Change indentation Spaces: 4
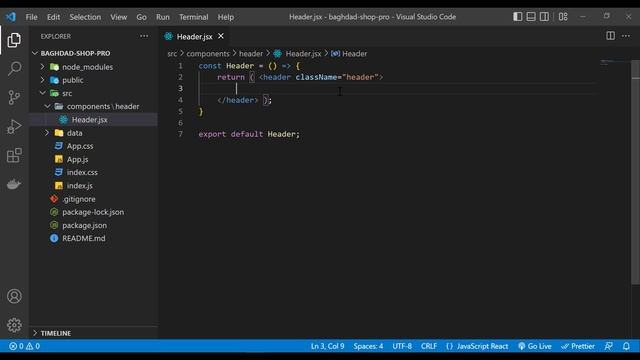This screenshot has width=640, height=360. 368,346
